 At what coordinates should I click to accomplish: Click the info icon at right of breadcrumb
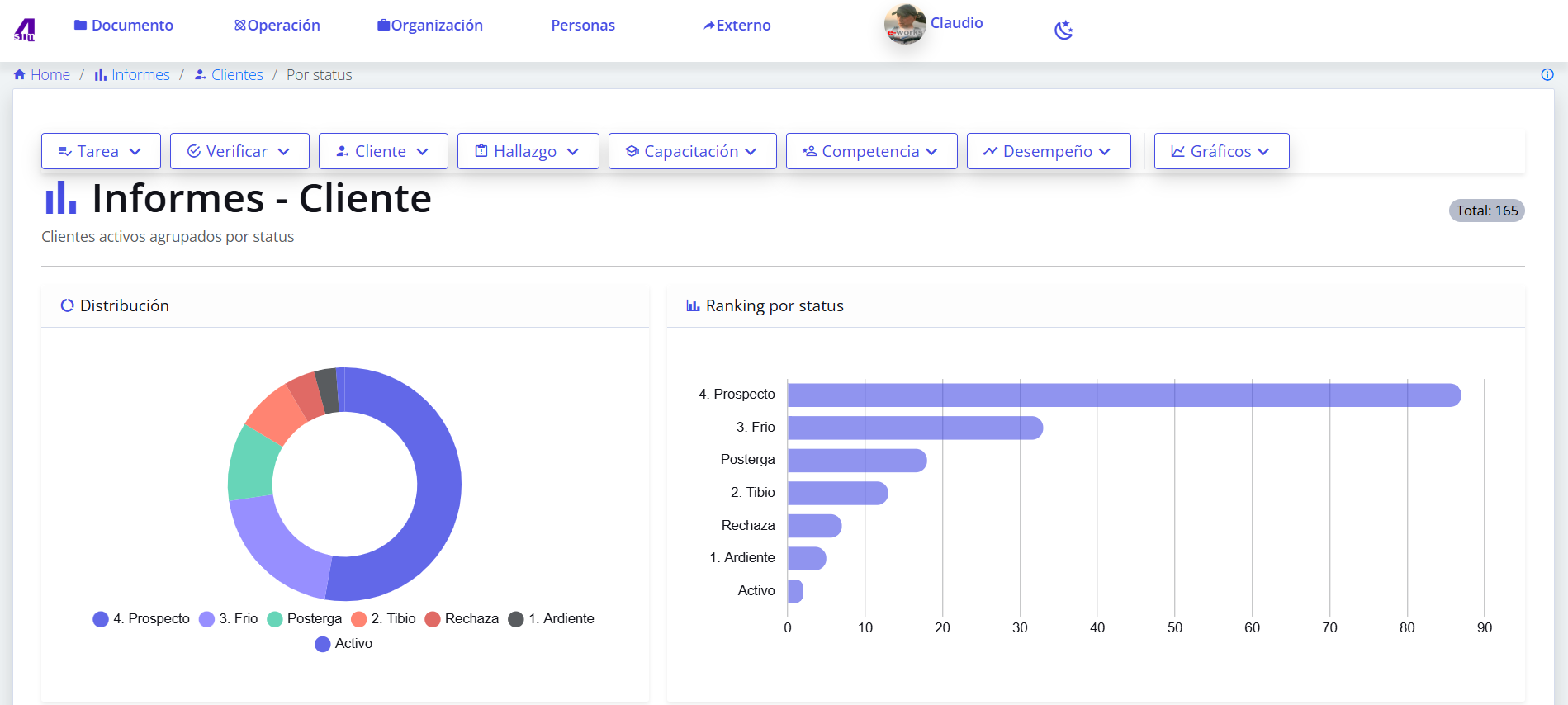coord(1547,74)
